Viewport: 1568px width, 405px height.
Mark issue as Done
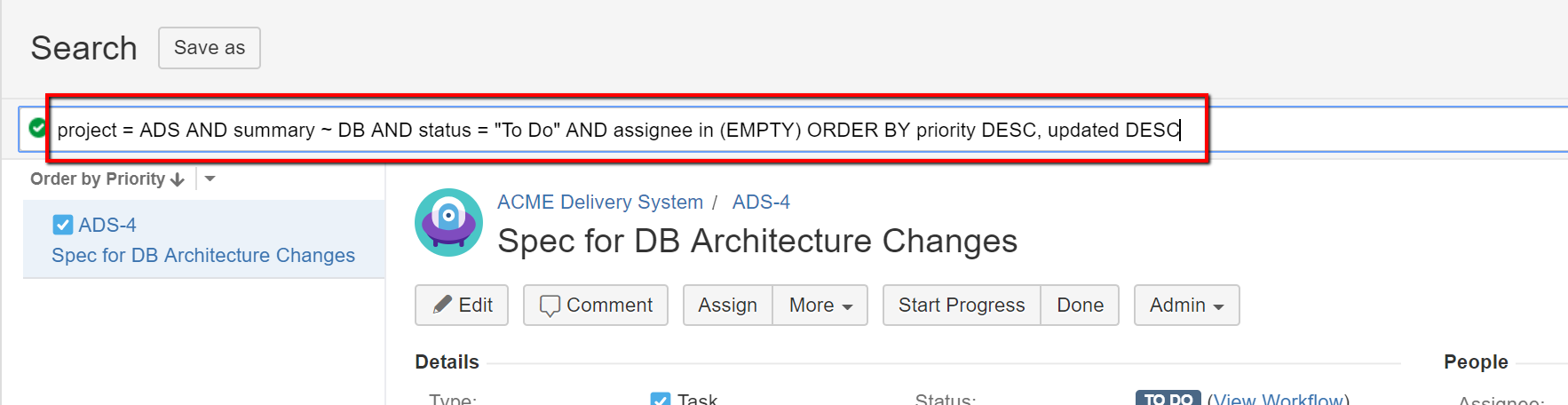point(1080,305)
